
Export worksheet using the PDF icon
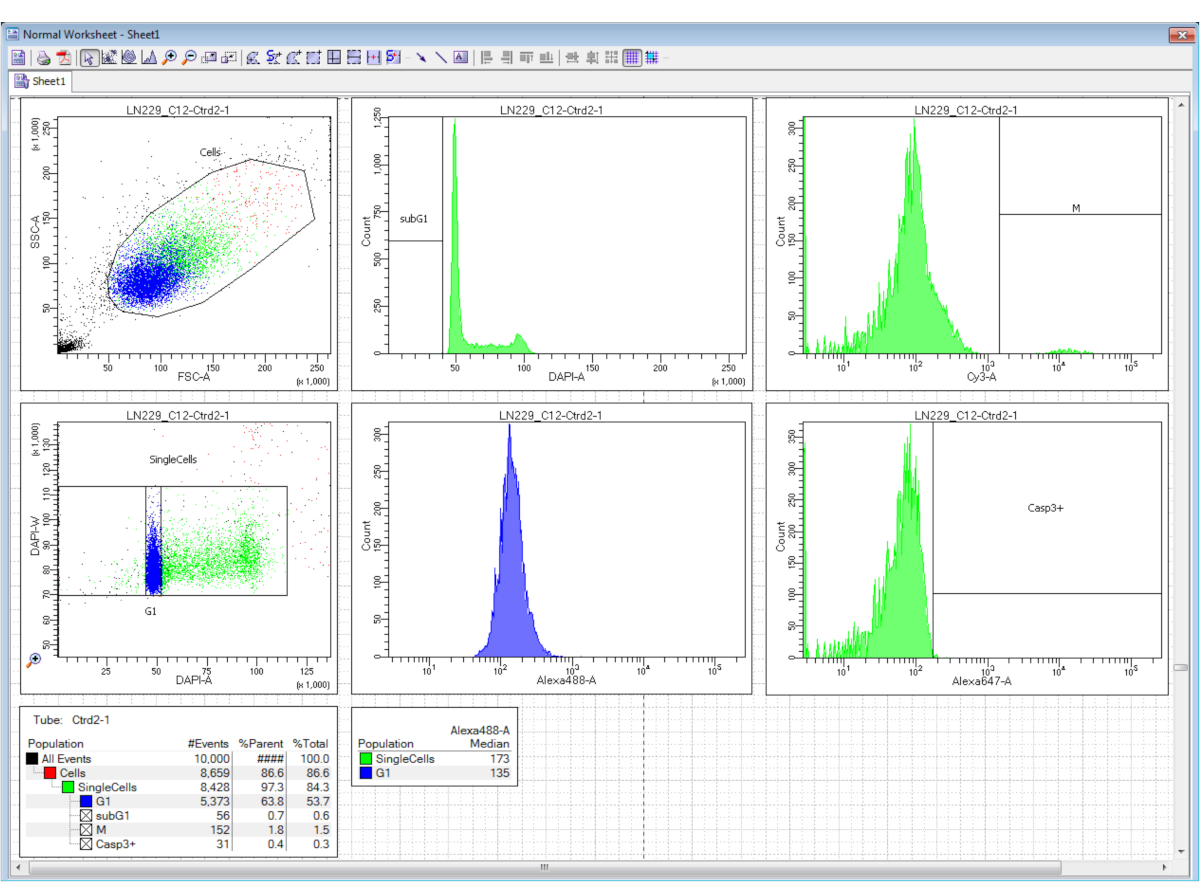[x=63, y=58]
